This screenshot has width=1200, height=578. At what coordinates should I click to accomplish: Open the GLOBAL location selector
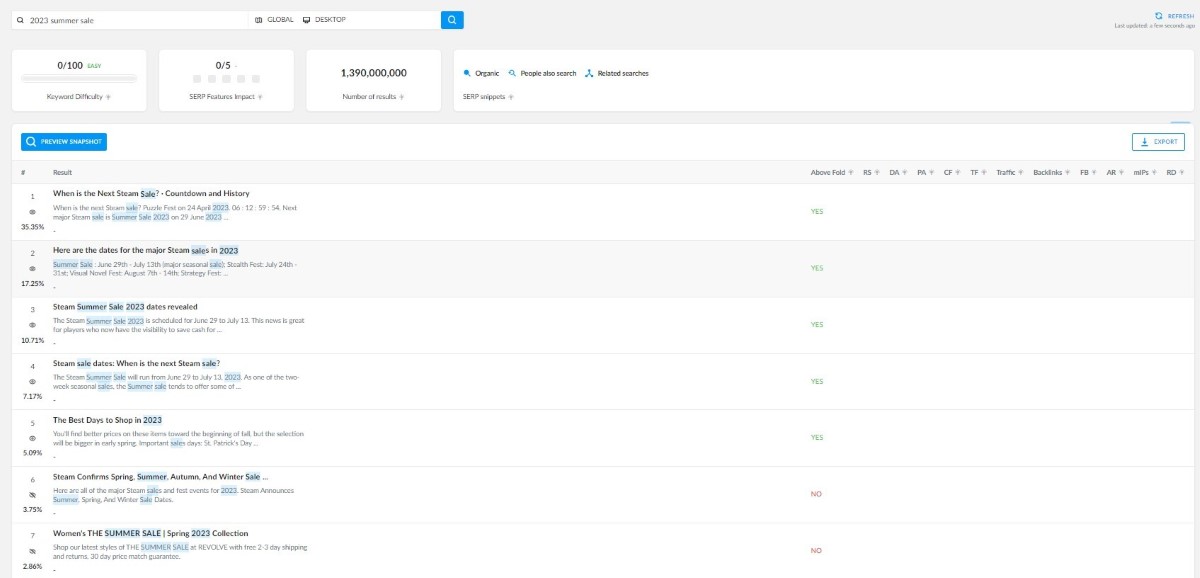274,19
